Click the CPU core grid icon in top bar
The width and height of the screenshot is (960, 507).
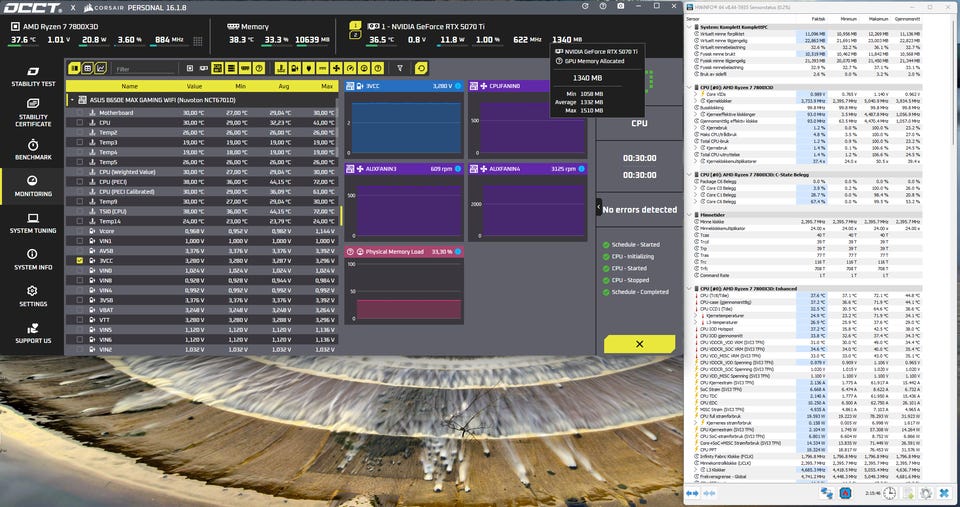pyautogui.click(x=197, y=41)
